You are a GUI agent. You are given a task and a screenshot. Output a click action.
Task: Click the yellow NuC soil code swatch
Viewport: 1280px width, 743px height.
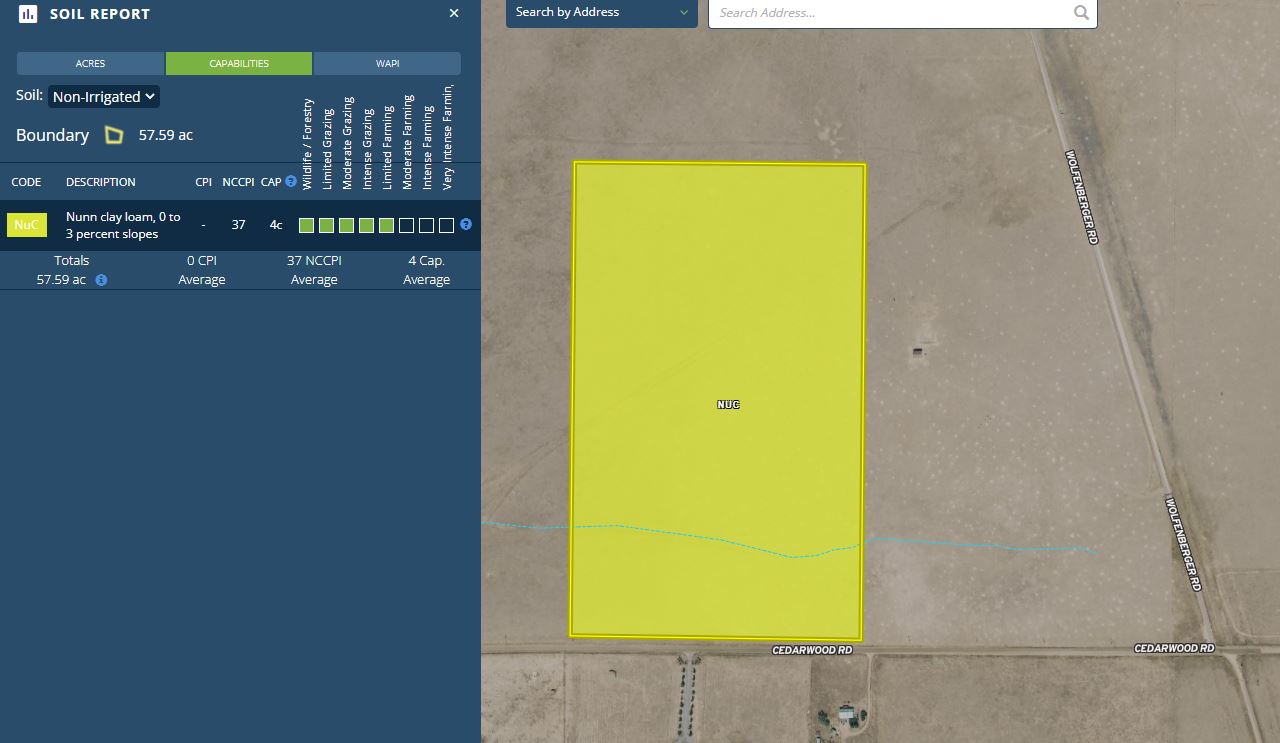[x=27, y=225]
